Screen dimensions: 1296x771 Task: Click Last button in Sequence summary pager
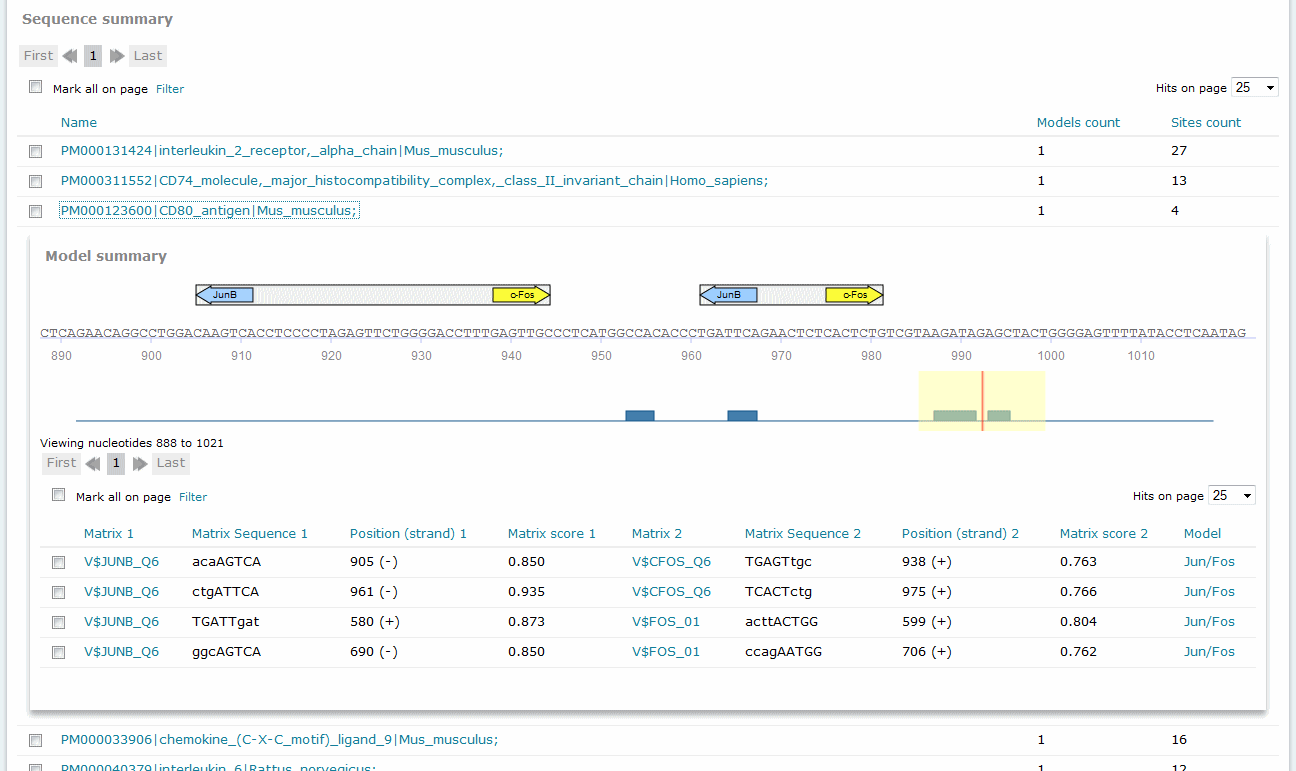tap(148, 56)
